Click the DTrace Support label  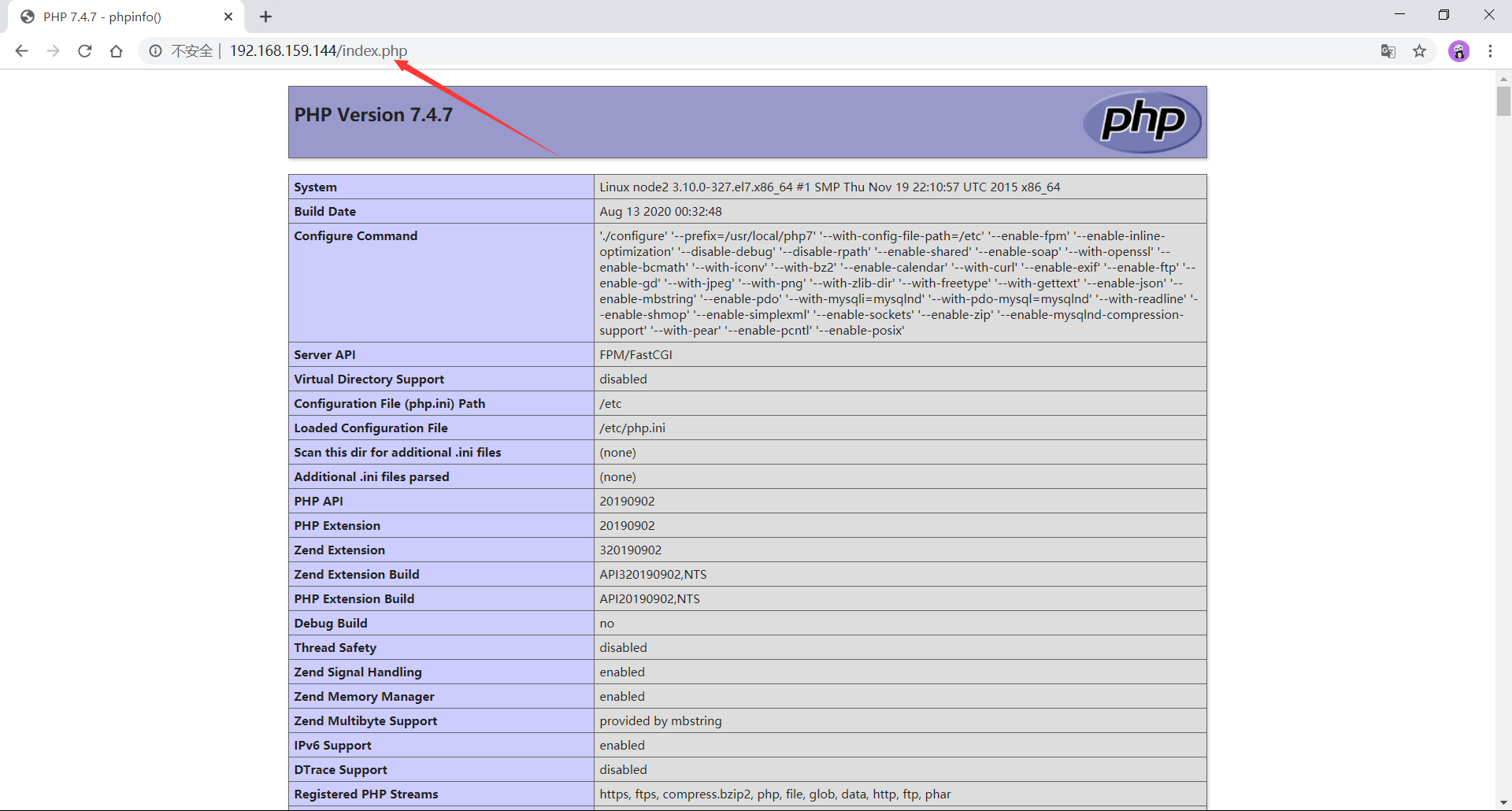(x=340, y=770)
